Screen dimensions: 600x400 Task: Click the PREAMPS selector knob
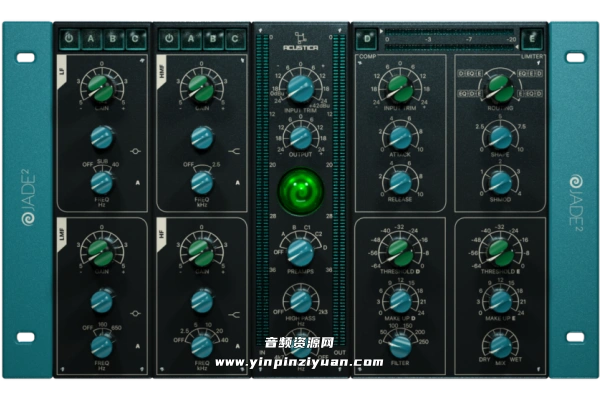(300, 253)
